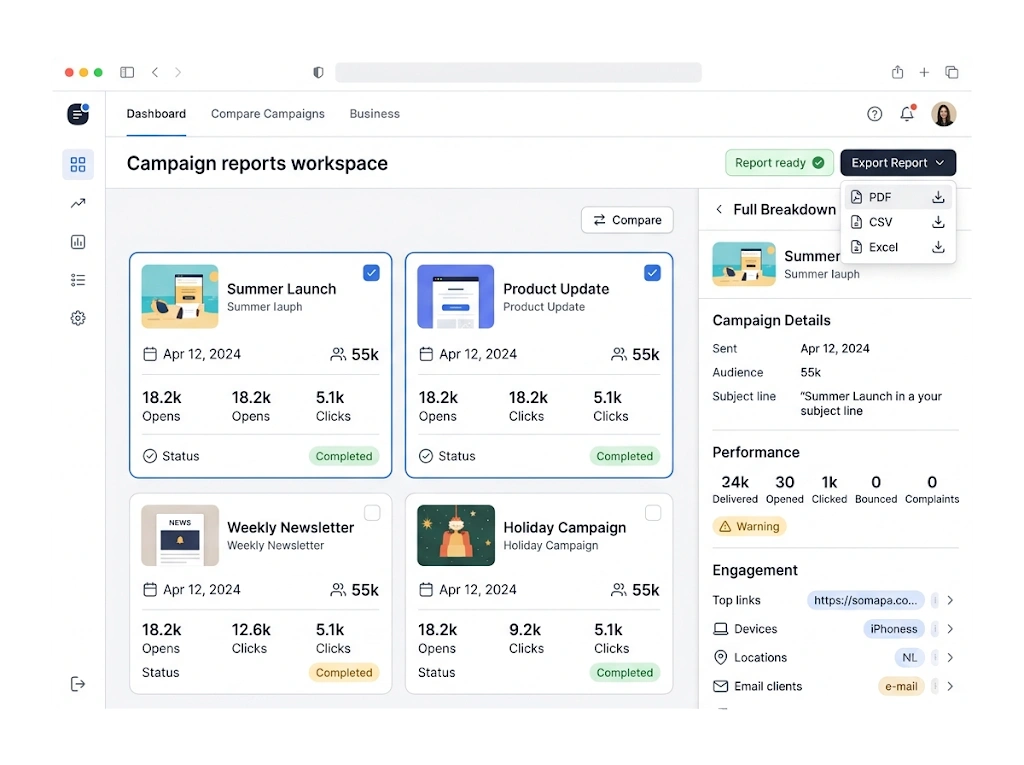The width and height of the screenshot is (1024, 765).
Task: Click the Compare button
Action: [x=627, y=220]
